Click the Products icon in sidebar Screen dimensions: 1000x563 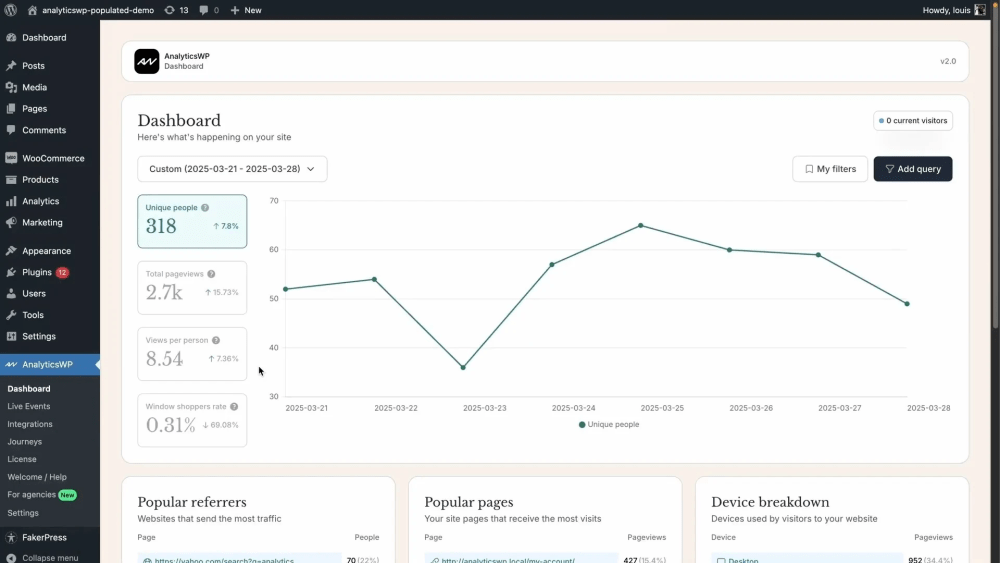[11, 180]
